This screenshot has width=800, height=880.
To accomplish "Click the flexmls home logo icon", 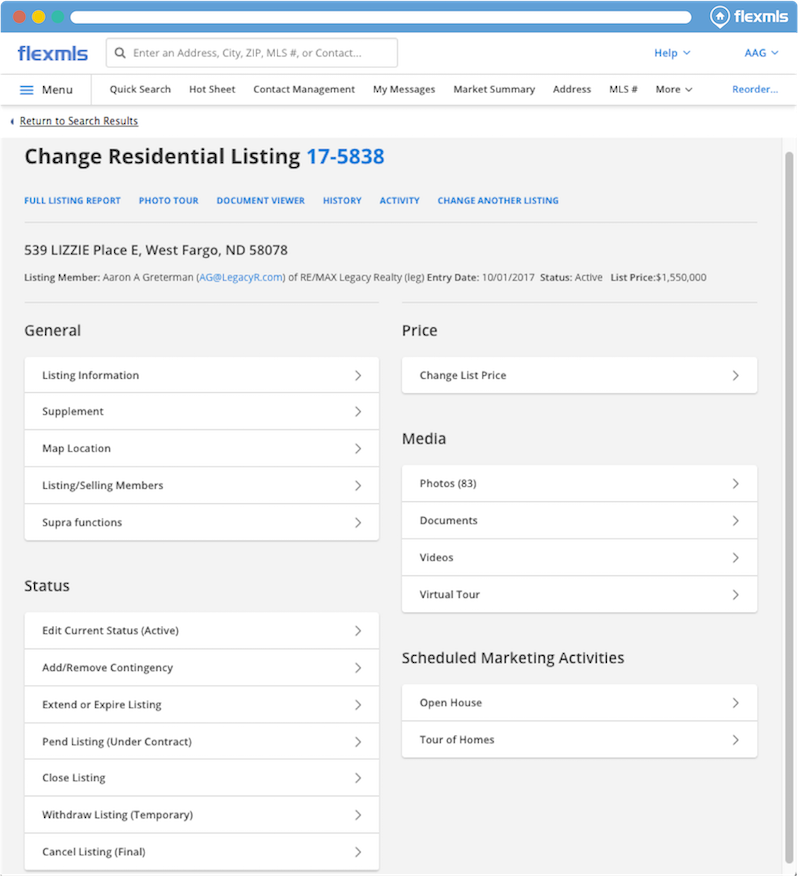I will click(720, 16).
